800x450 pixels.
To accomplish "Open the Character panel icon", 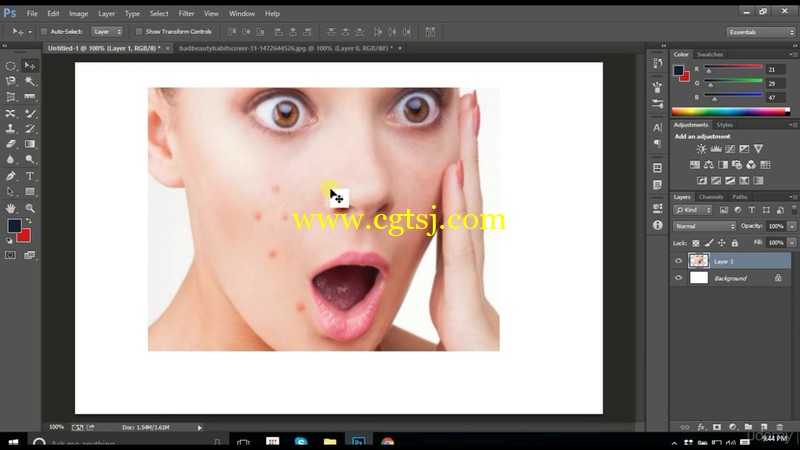I will (x=657, y=128).
